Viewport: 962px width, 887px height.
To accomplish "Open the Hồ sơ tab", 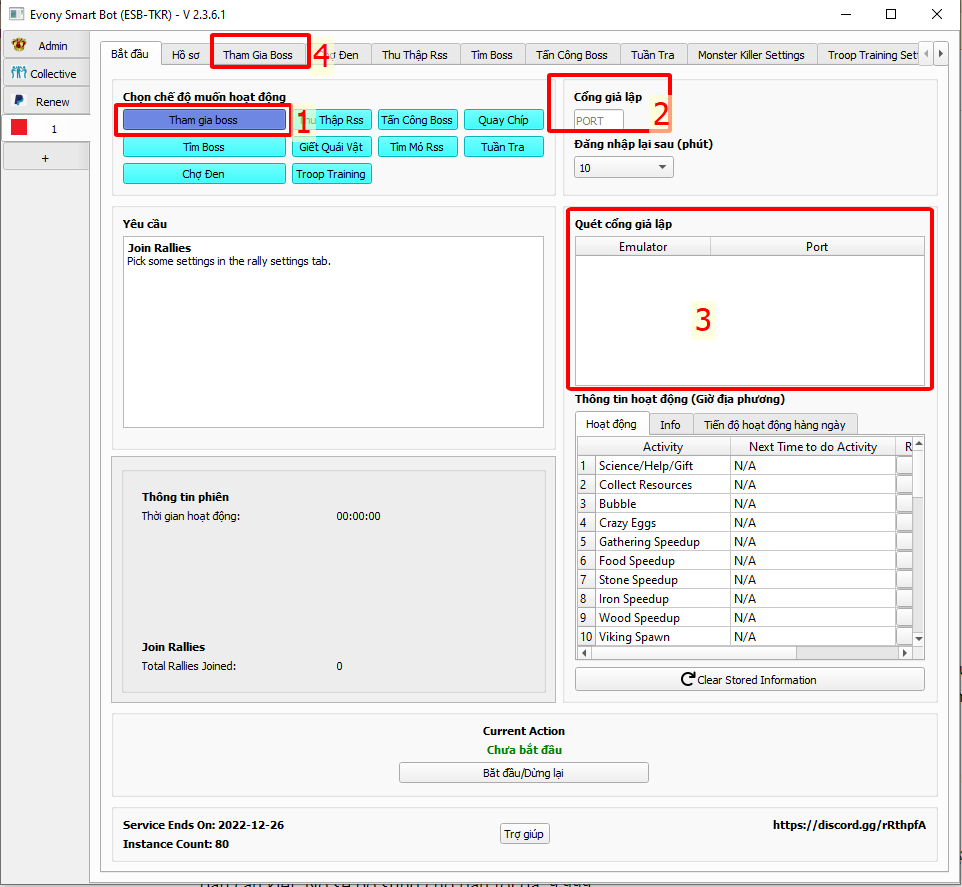I will coord(186,55).
